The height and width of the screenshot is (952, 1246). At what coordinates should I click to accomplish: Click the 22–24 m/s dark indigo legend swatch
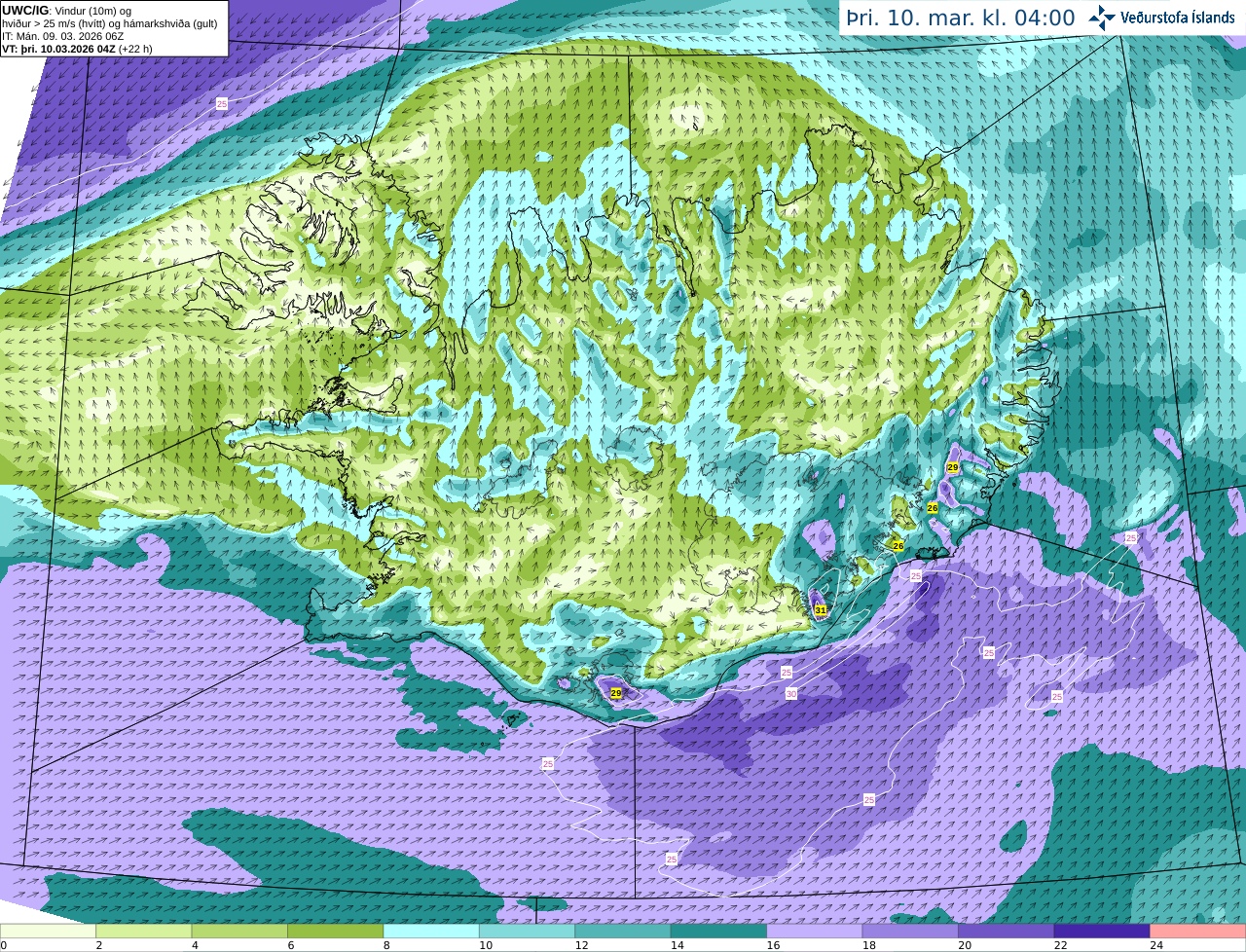click(1102, 932)
